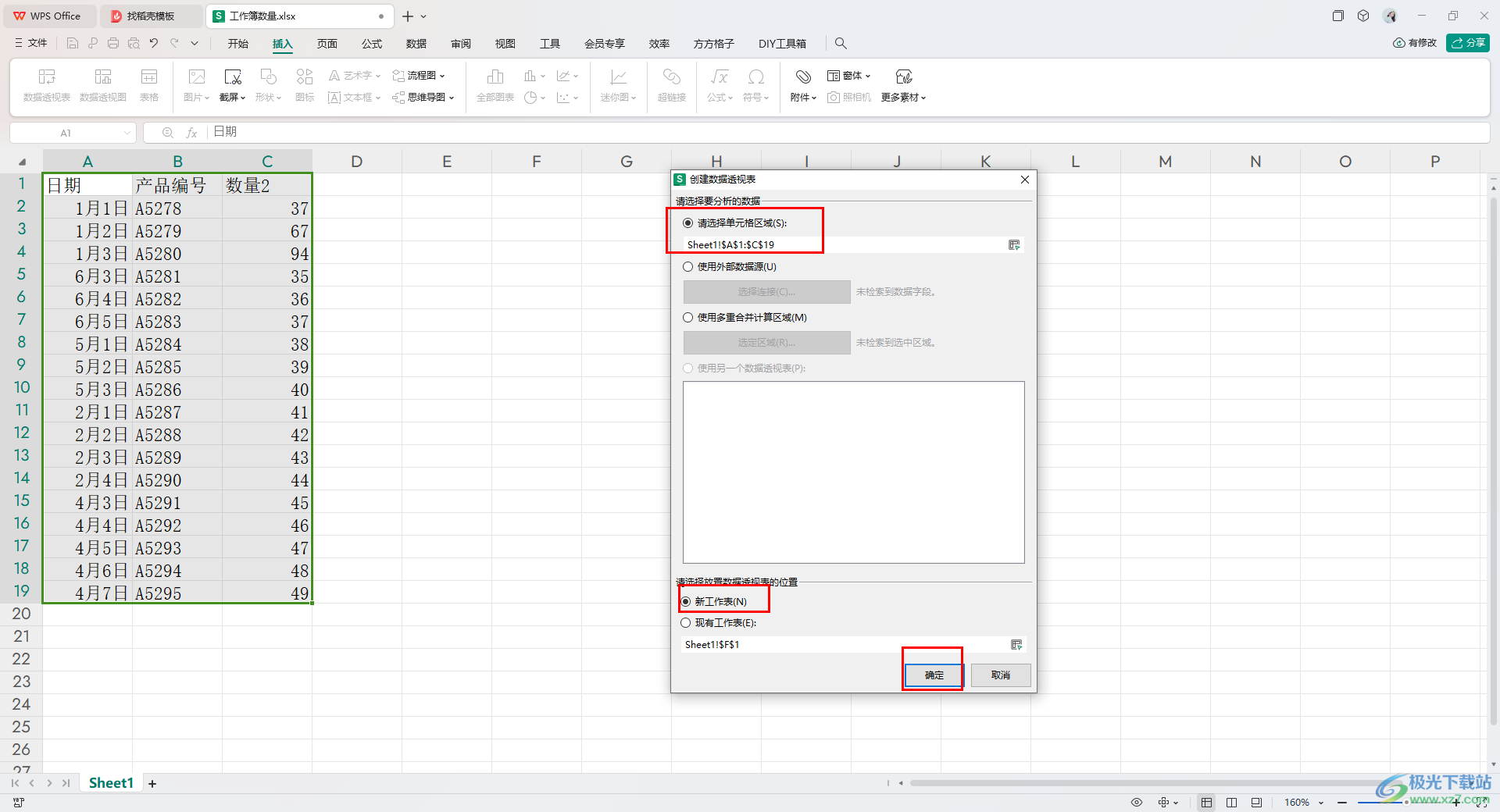This screenshot has height=812, width=1500.
Task: Switch to Page Break view icon
Action: point(1232,803)
